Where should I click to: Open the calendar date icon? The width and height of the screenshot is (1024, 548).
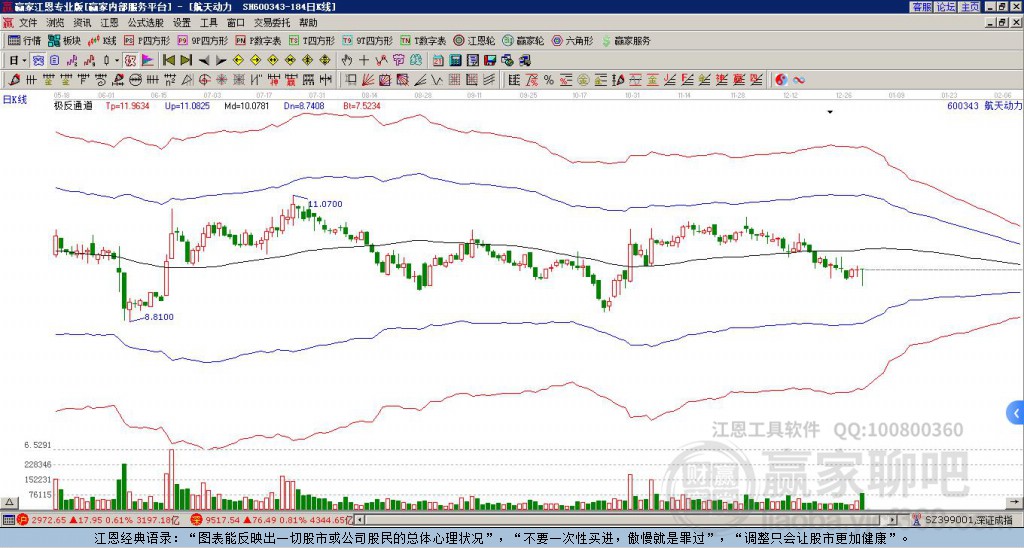pos(438,60)
